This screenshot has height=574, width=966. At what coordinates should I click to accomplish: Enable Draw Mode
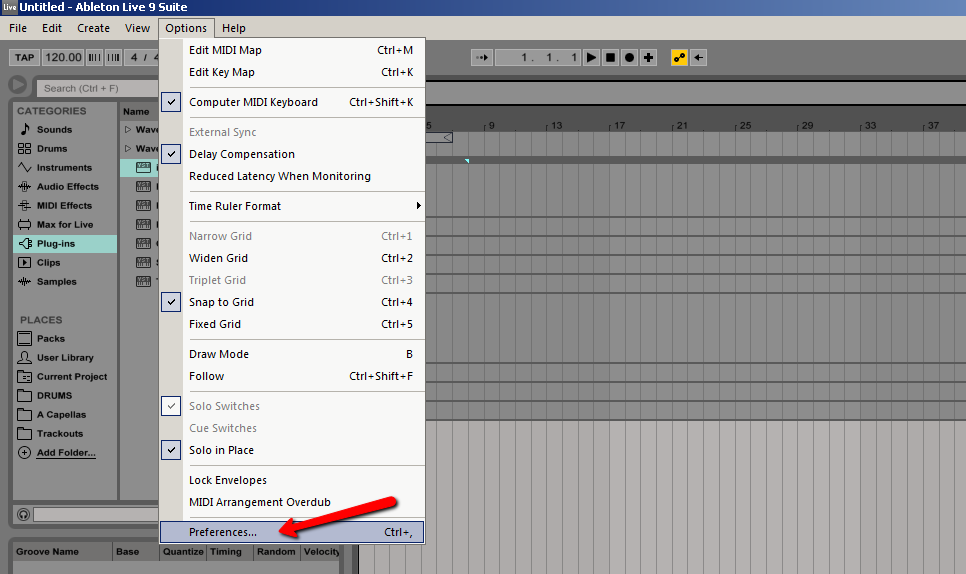[x=293, y=354]
